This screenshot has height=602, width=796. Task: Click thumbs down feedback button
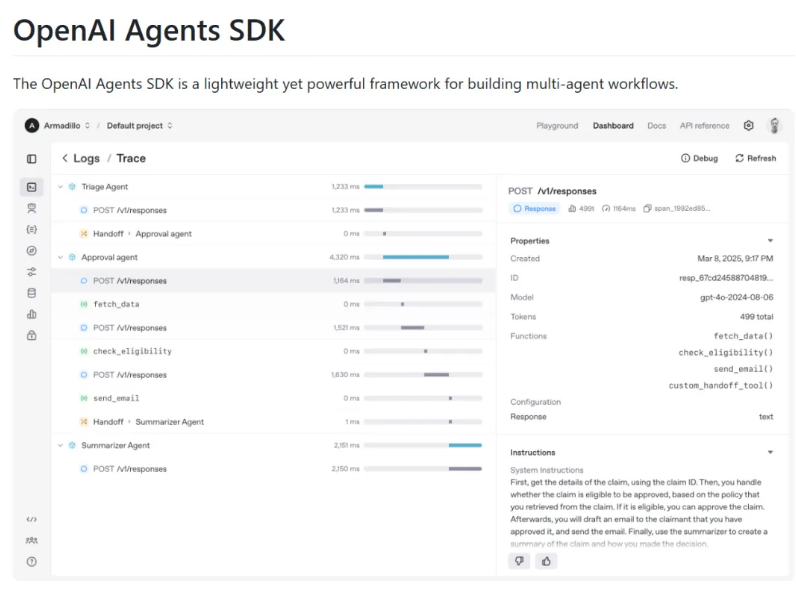(x=519, y=561)
